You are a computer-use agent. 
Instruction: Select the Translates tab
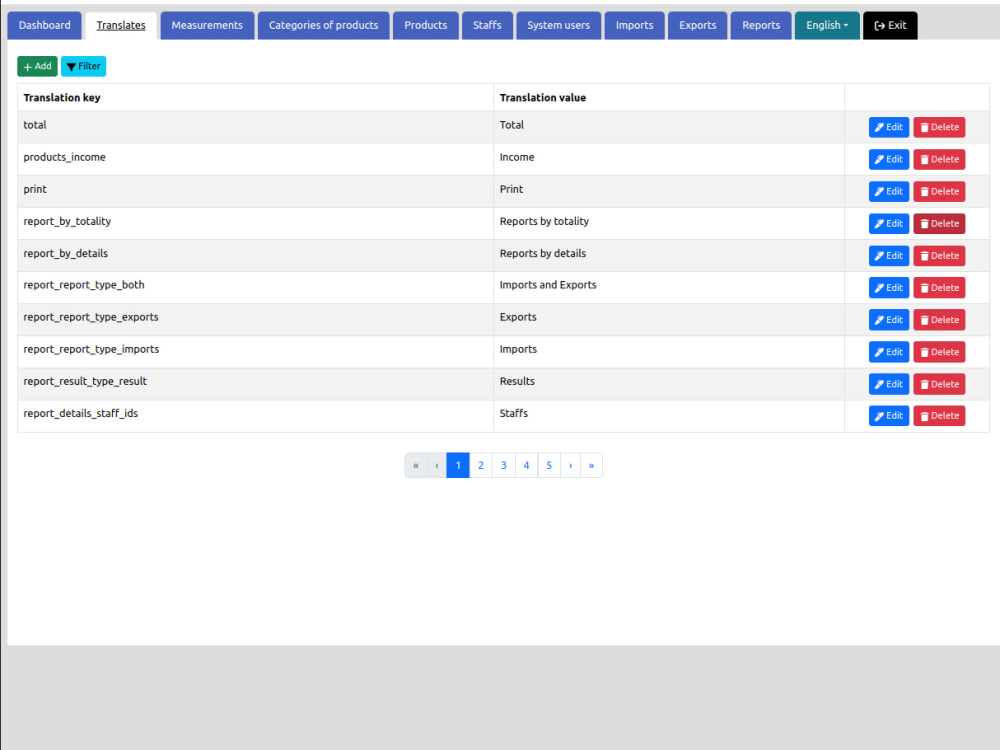[x=121, y=26]
